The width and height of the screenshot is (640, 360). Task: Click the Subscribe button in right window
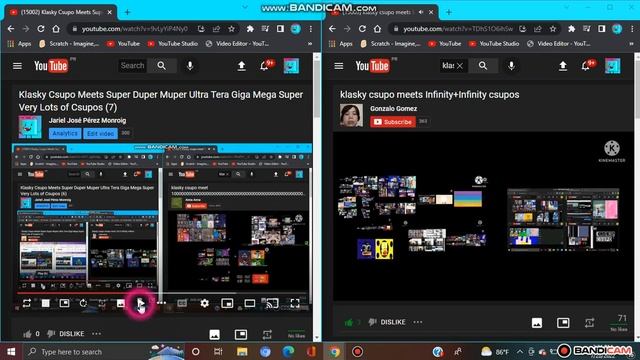(393, 122)
